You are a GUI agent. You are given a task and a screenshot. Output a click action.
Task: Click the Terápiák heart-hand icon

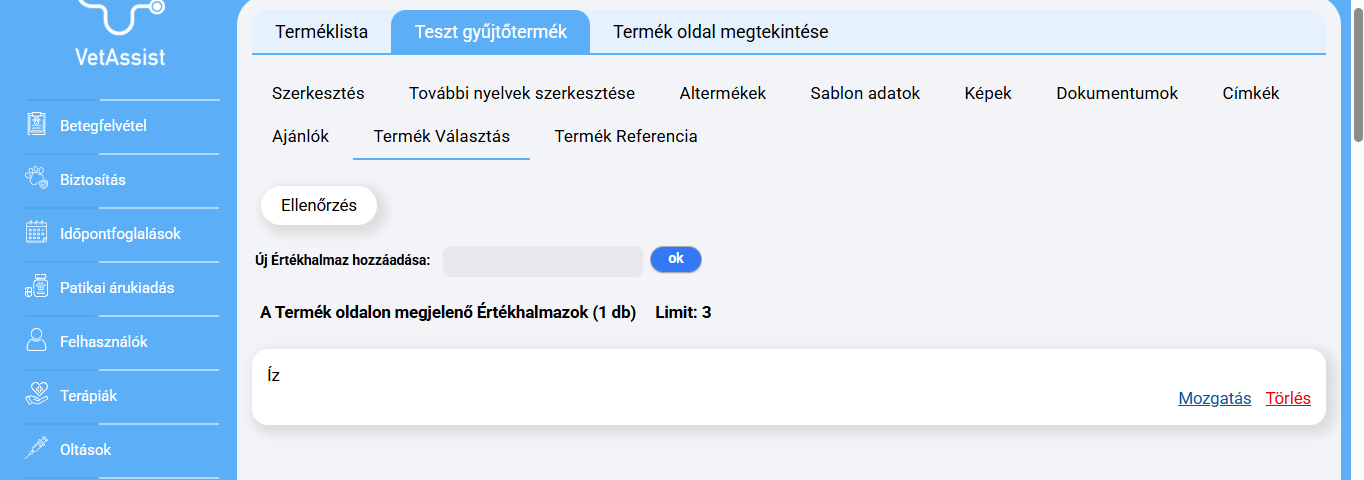coord(37,396)
